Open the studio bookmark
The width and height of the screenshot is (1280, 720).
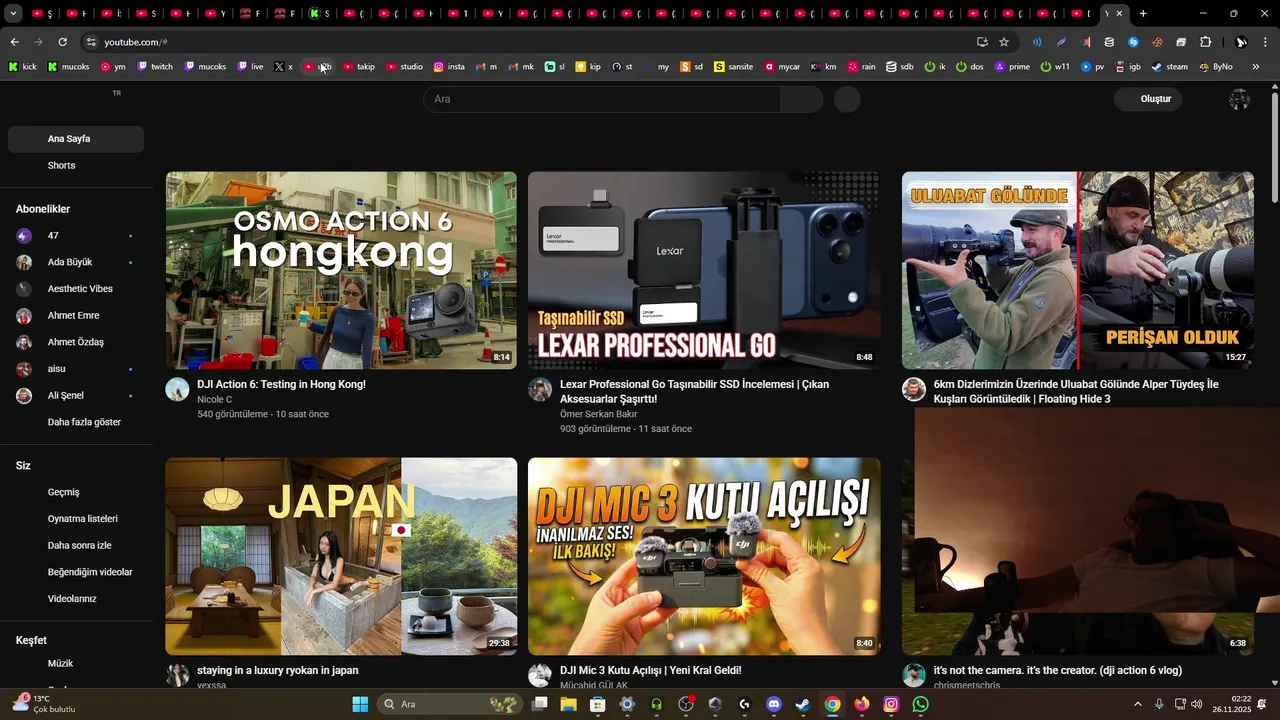405,67
